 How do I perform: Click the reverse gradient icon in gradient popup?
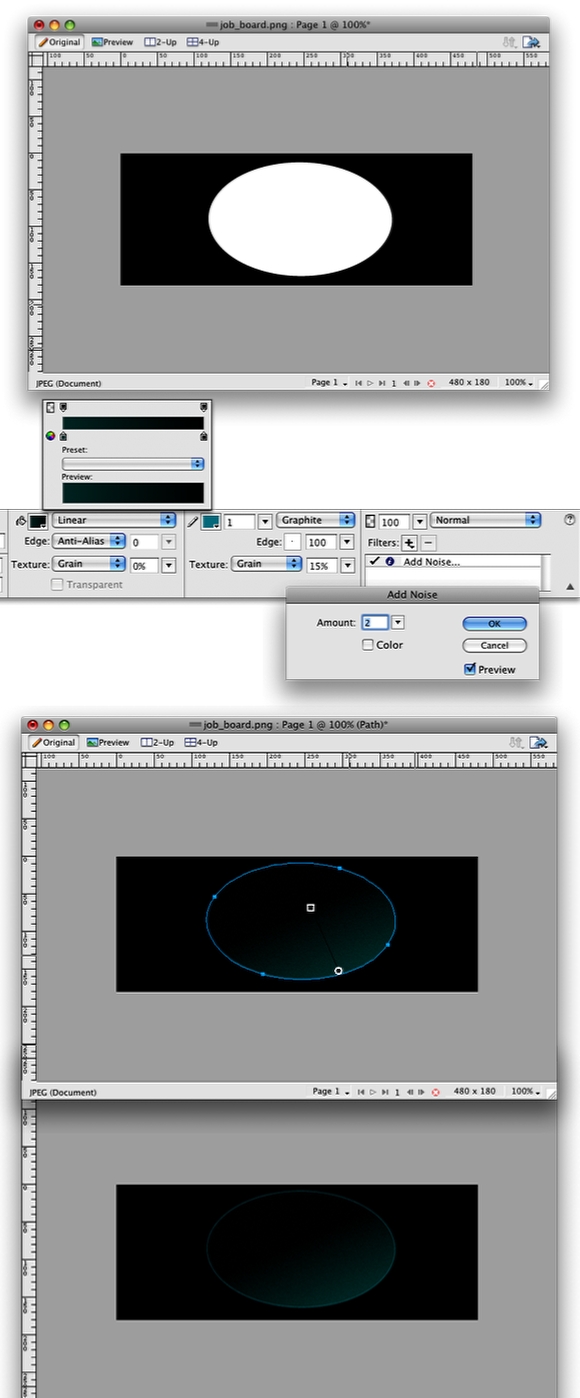click(x=51, y=408)
